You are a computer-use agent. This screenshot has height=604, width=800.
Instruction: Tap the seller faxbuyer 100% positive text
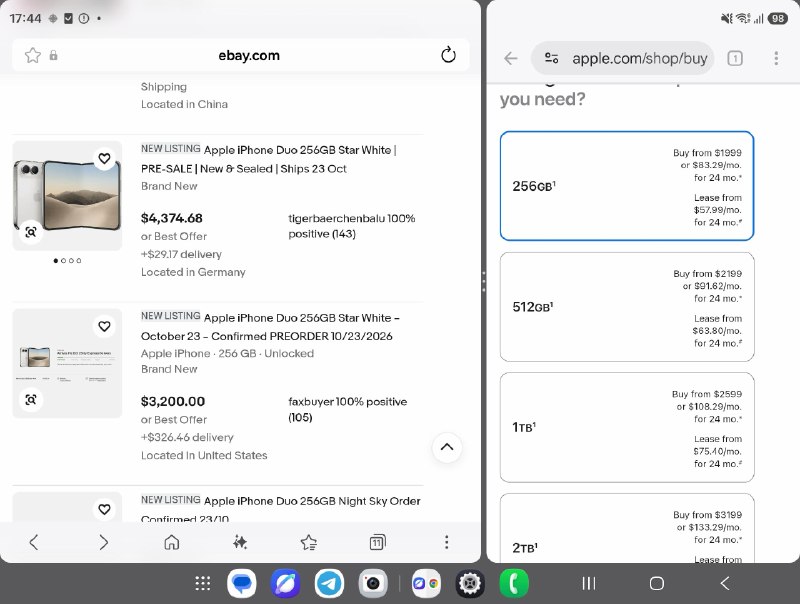[x=347, y=409]
